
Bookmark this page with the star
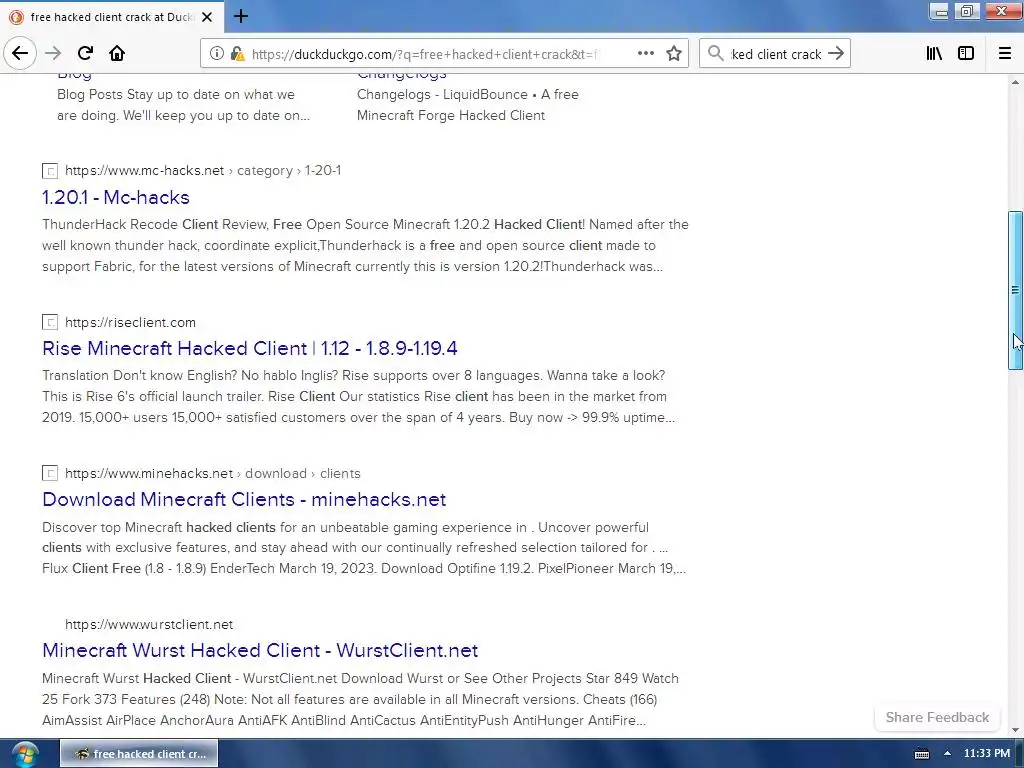674,54
